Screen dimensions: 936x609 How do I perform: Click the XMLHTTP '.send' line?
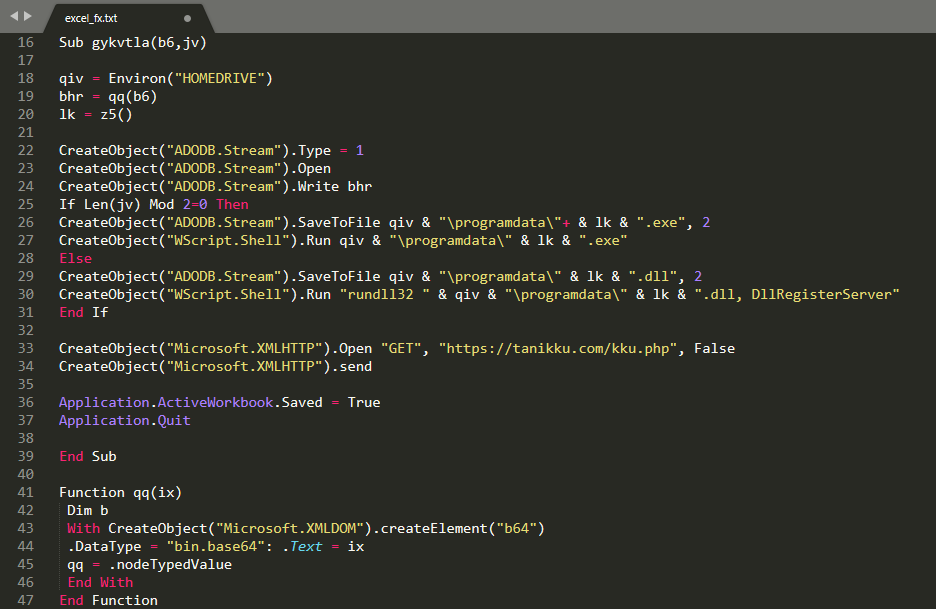(x=215, y=367)
